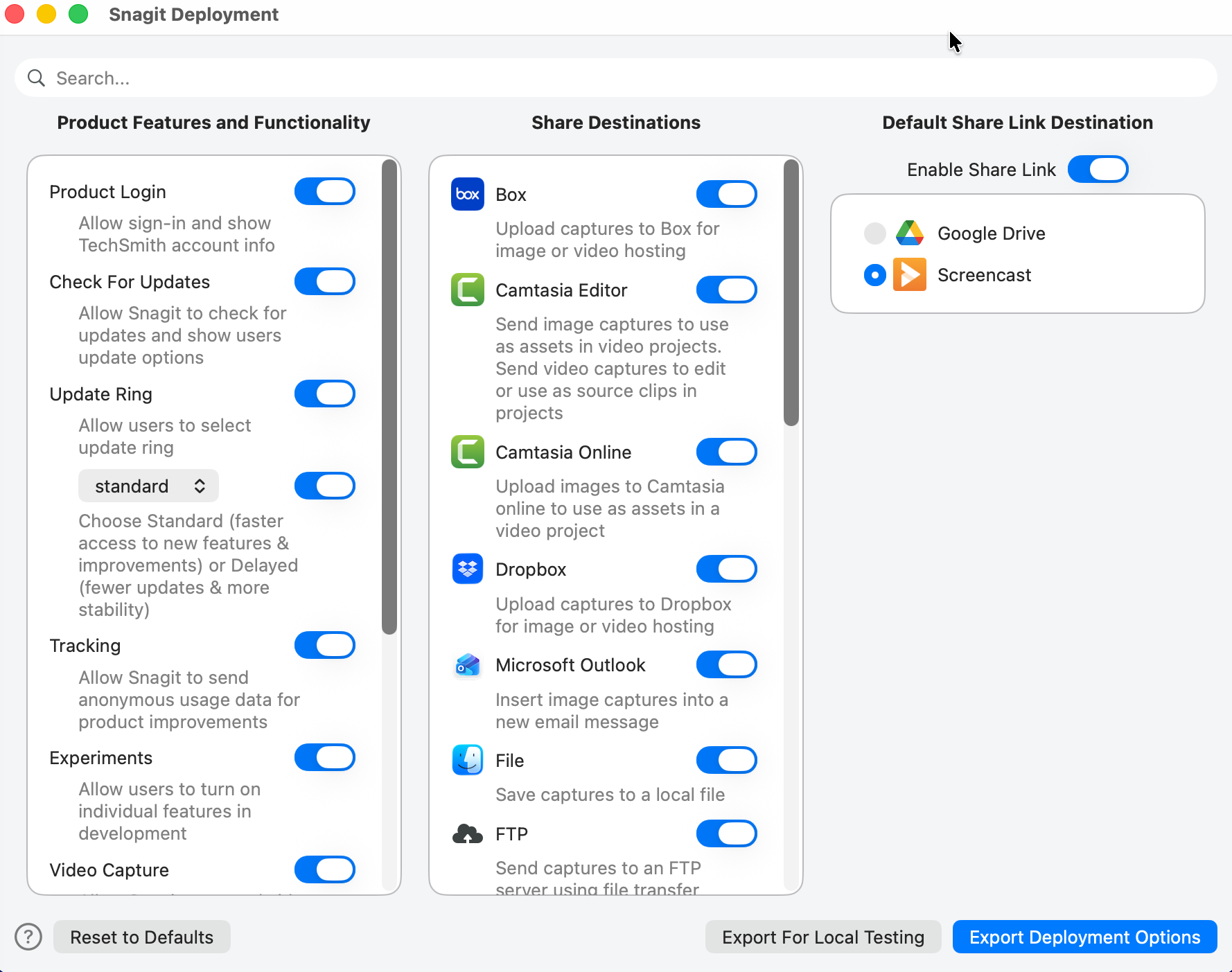Viewport: 1232px width, 972px height.
Task: Disable Dropbox destination switch
Action: tap(727, 569)
